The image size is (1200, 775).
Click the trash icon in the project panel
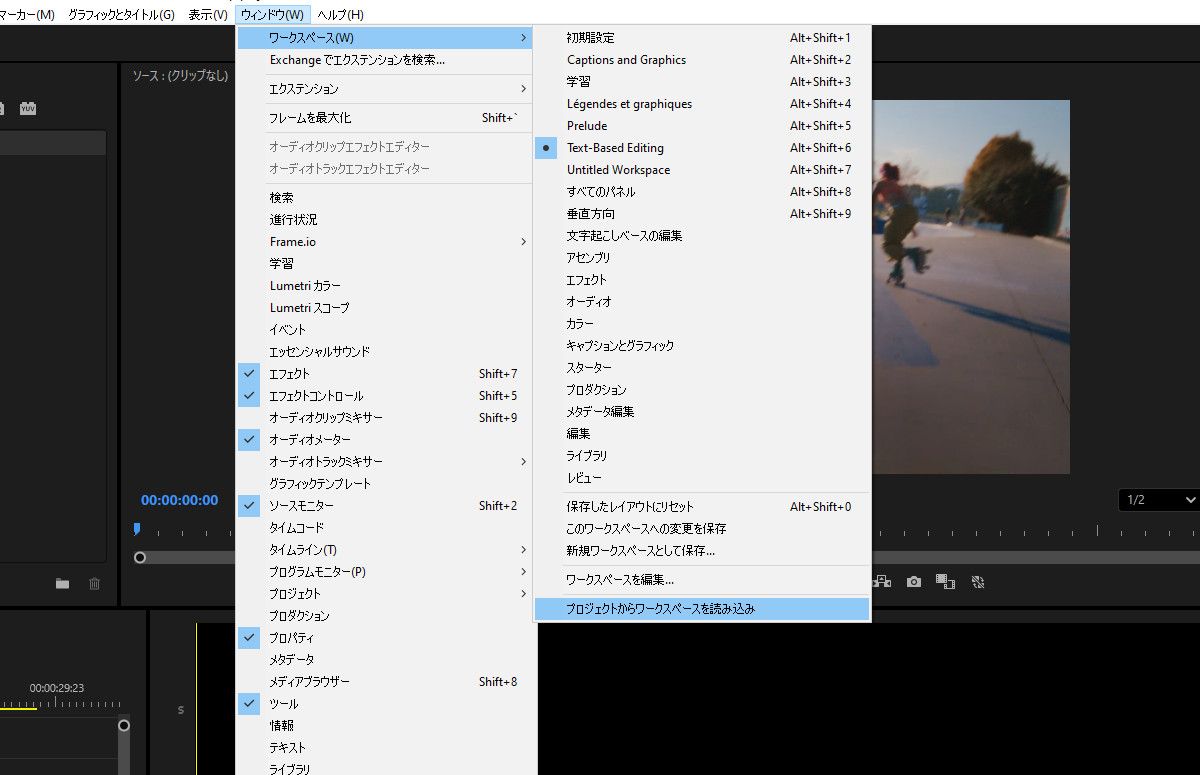click(x=94, y=583)
